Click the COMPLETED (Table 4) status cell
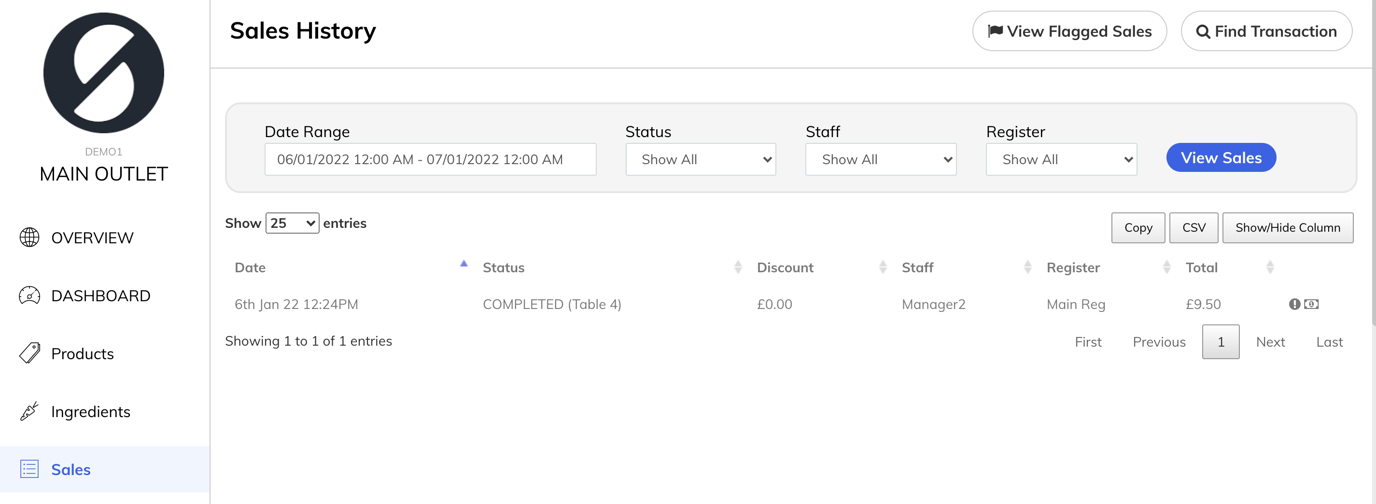This screenshot has height=504, width=1376. [x=552, y=304]
